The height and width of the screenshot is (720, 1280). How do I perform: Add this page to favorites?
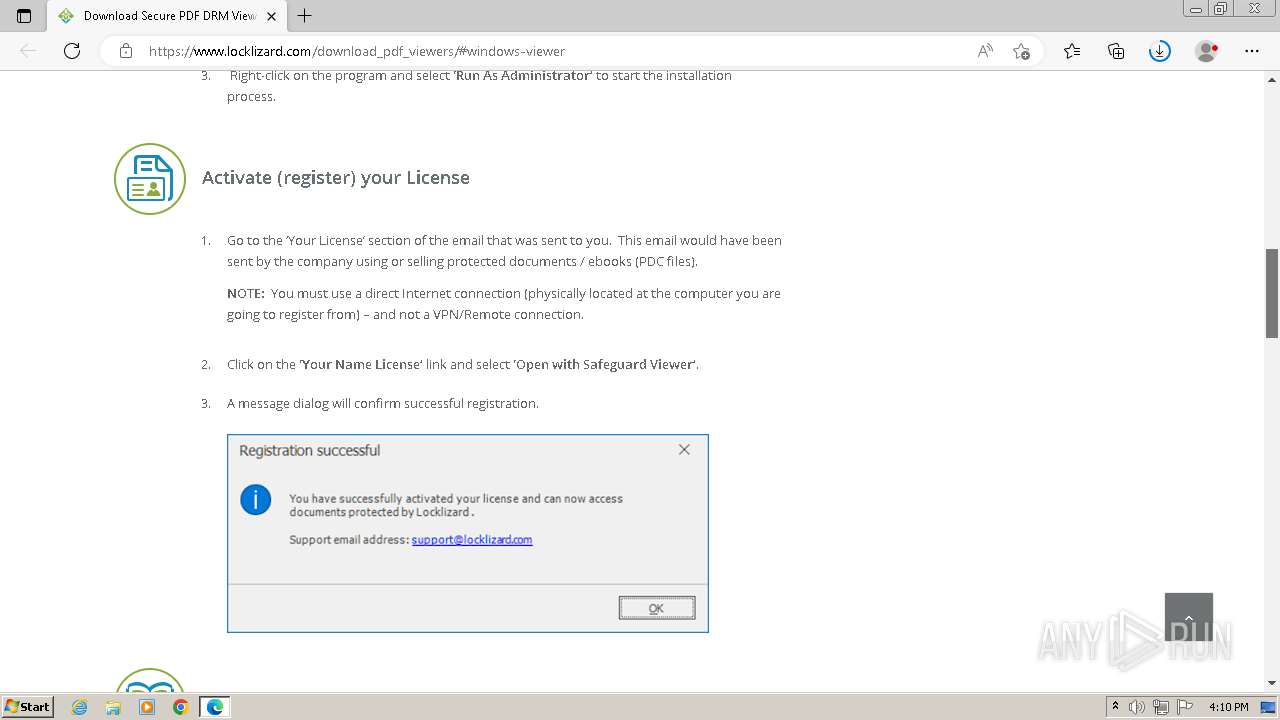(1021, 51)
